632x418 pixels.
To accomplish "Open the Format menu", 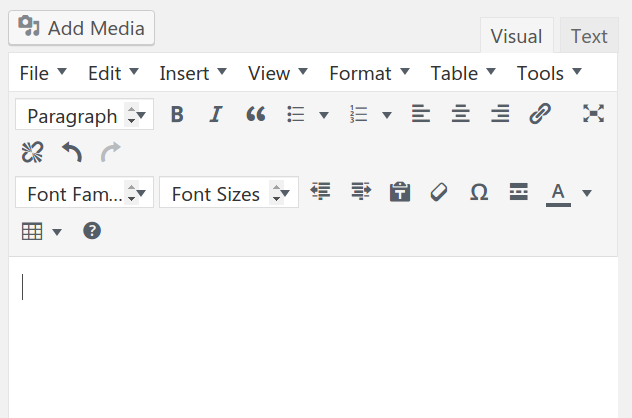I will (368, 73).
